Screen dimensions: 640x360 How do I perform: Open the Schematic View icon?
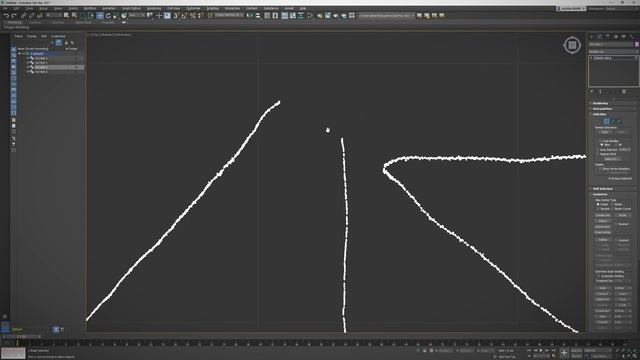(x=301, y=16)
